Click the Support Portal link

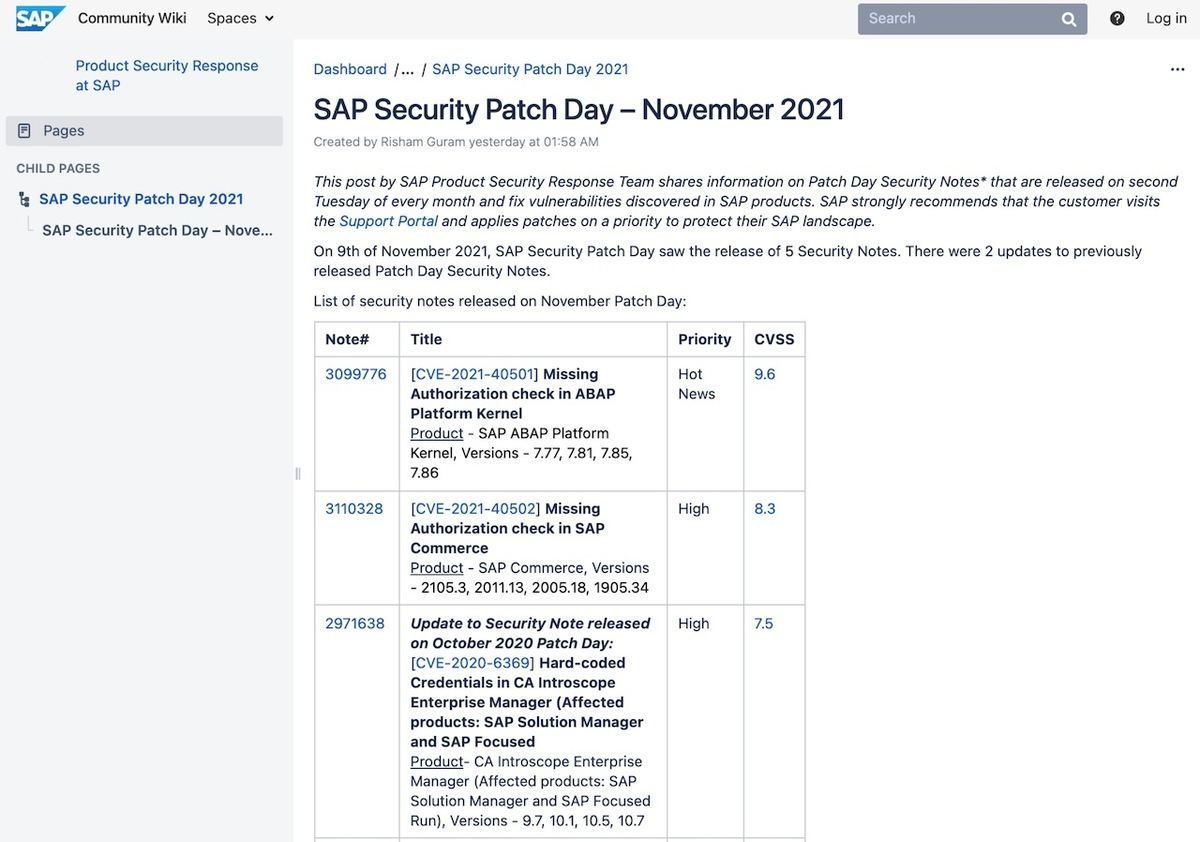pos(389,221)
